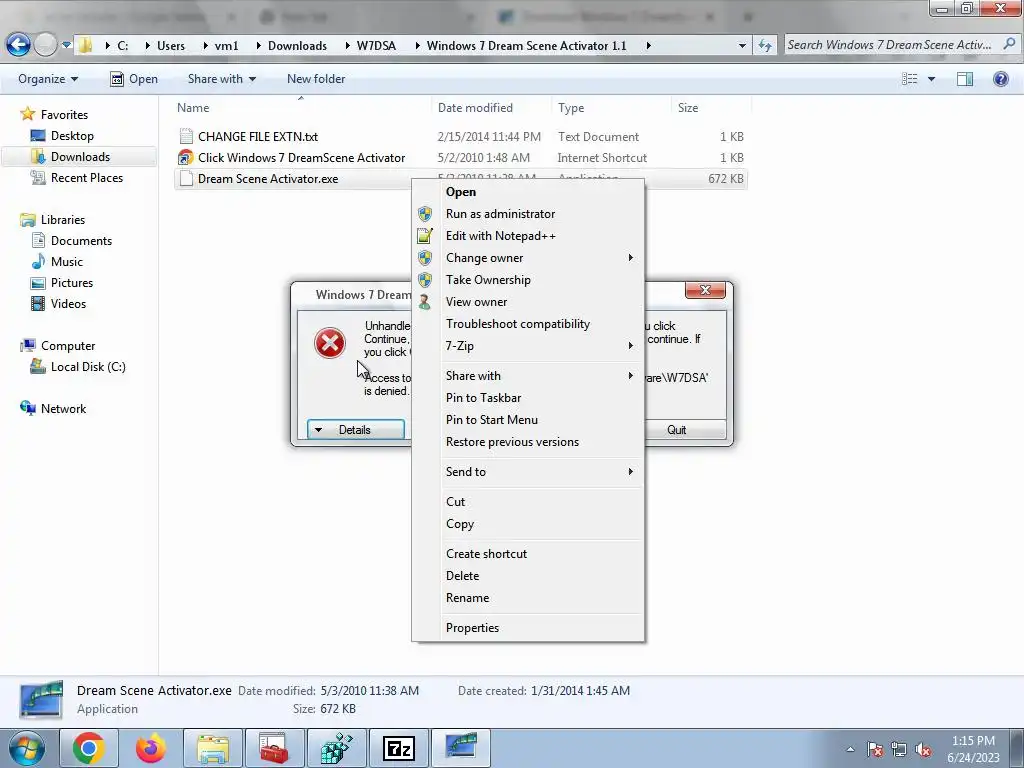Open the Share with toolbar dropdown
Viewport: 1024px width, 768px height.
coord(221,79)
